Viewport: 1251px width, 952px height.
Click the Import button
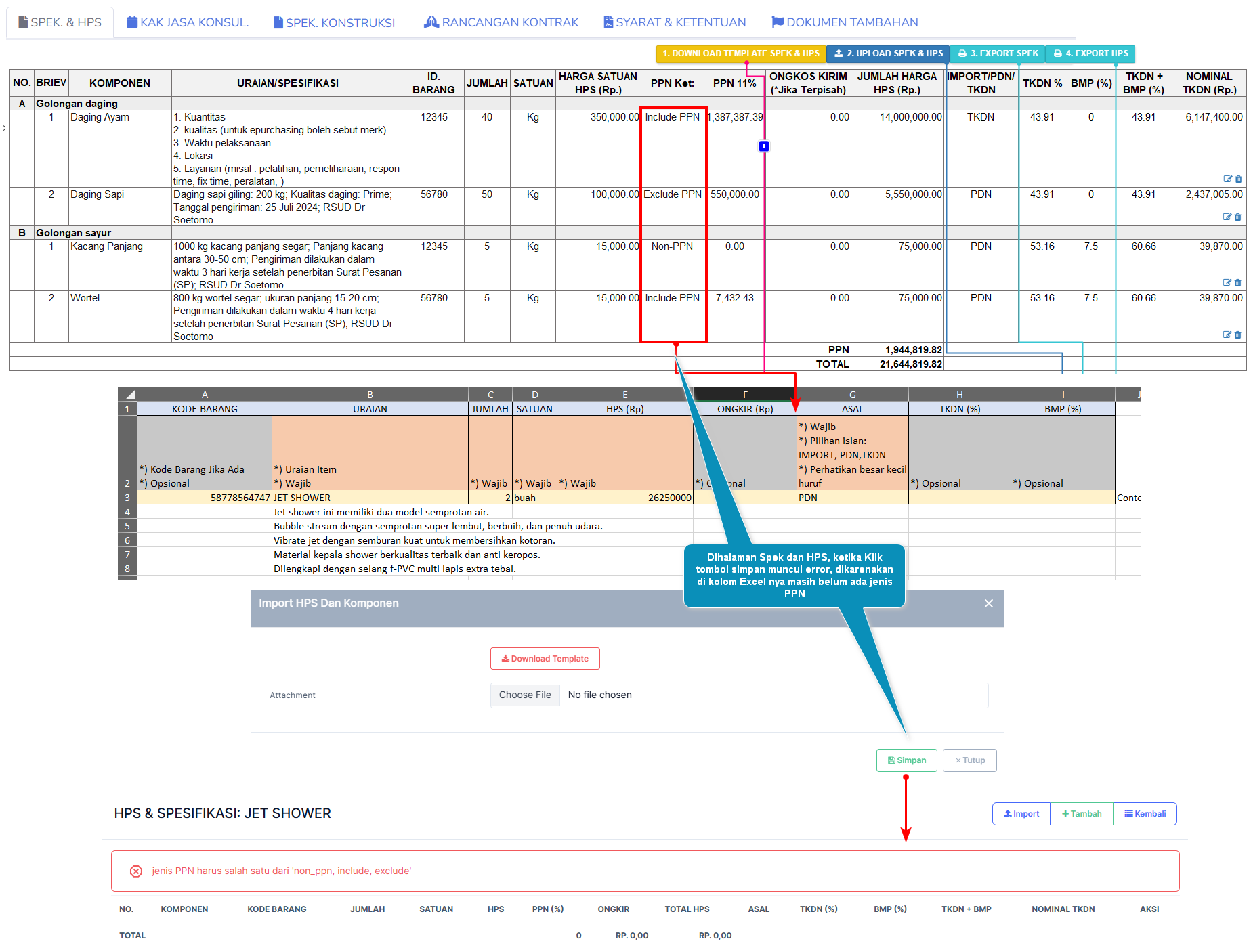tap(1021, 814)
